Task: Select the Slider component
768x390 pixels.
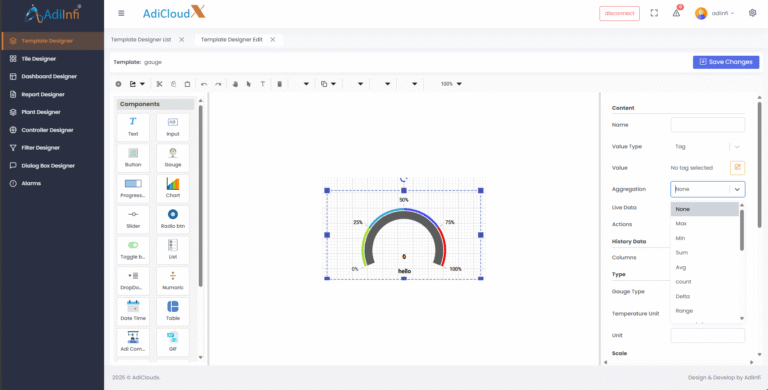Action: 133,219
